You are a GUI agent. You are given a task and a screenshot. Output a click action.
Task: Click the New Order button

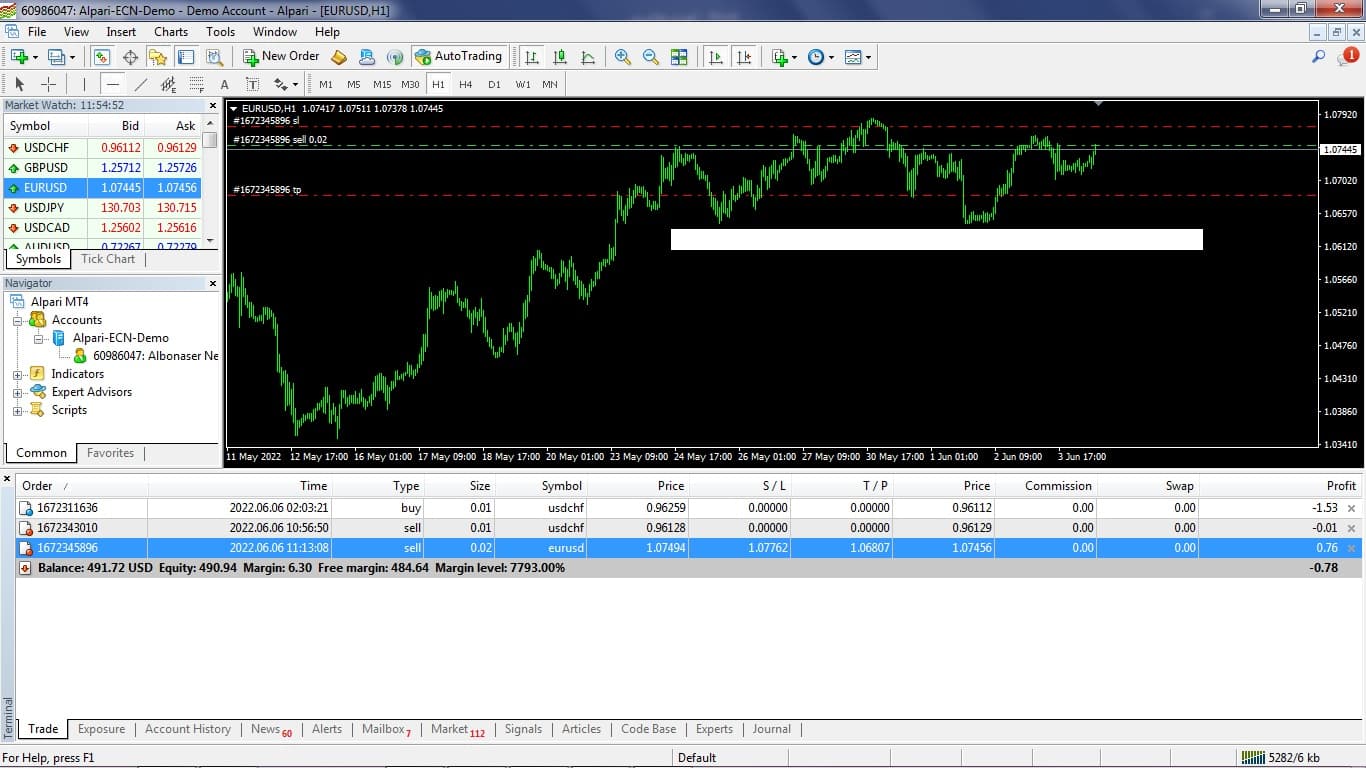(281, 57)
